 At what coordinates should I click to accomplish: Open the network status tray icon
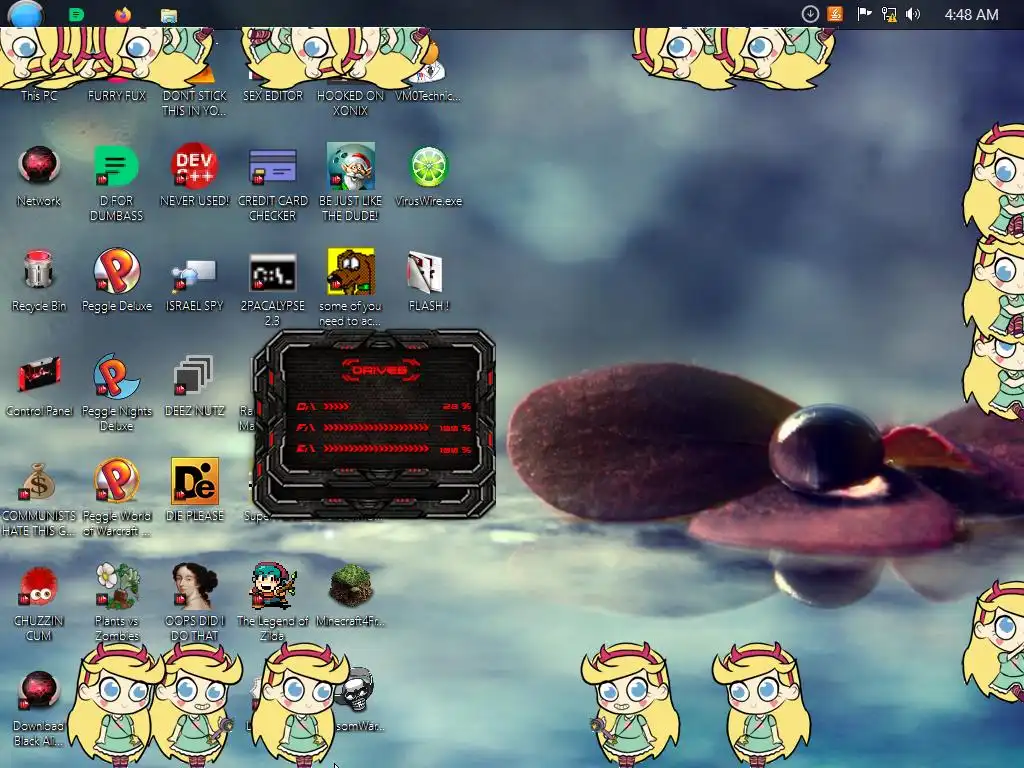pos(889,14)
